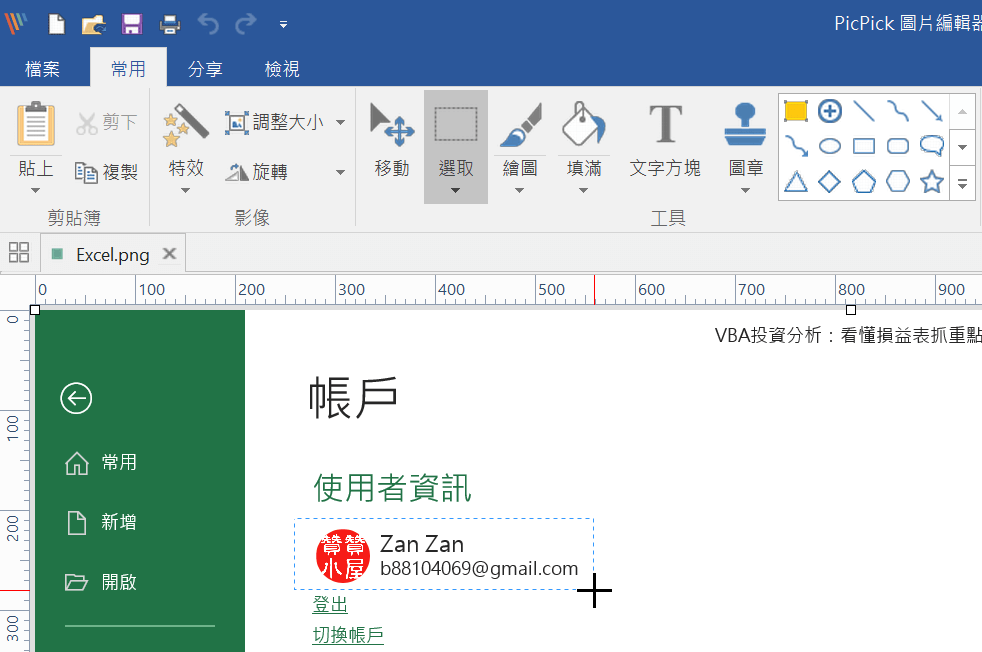
Task: Close the Excel.png tab
Action: click(x=169, y=254)
